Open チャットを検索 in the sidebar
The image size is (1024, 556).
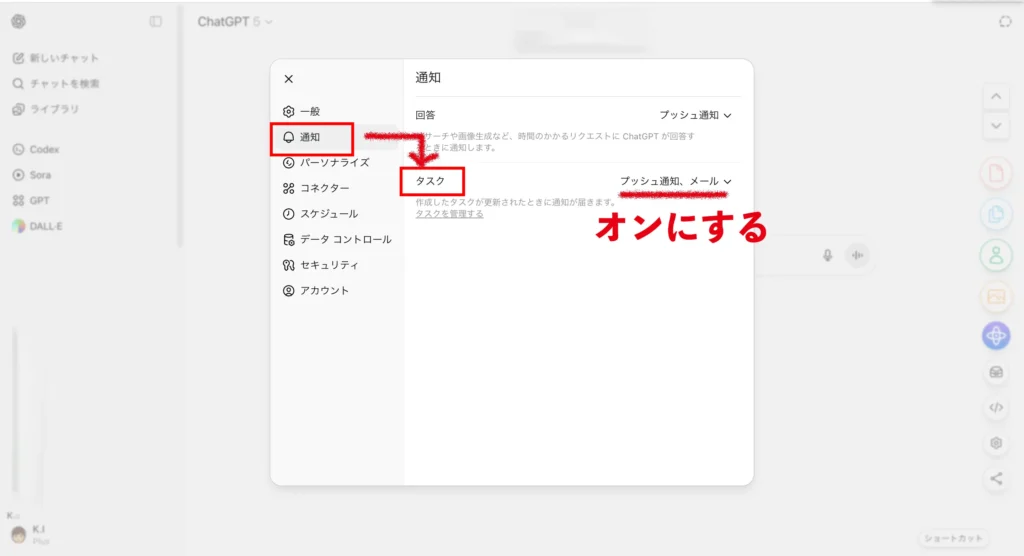(x=56, y=84)
